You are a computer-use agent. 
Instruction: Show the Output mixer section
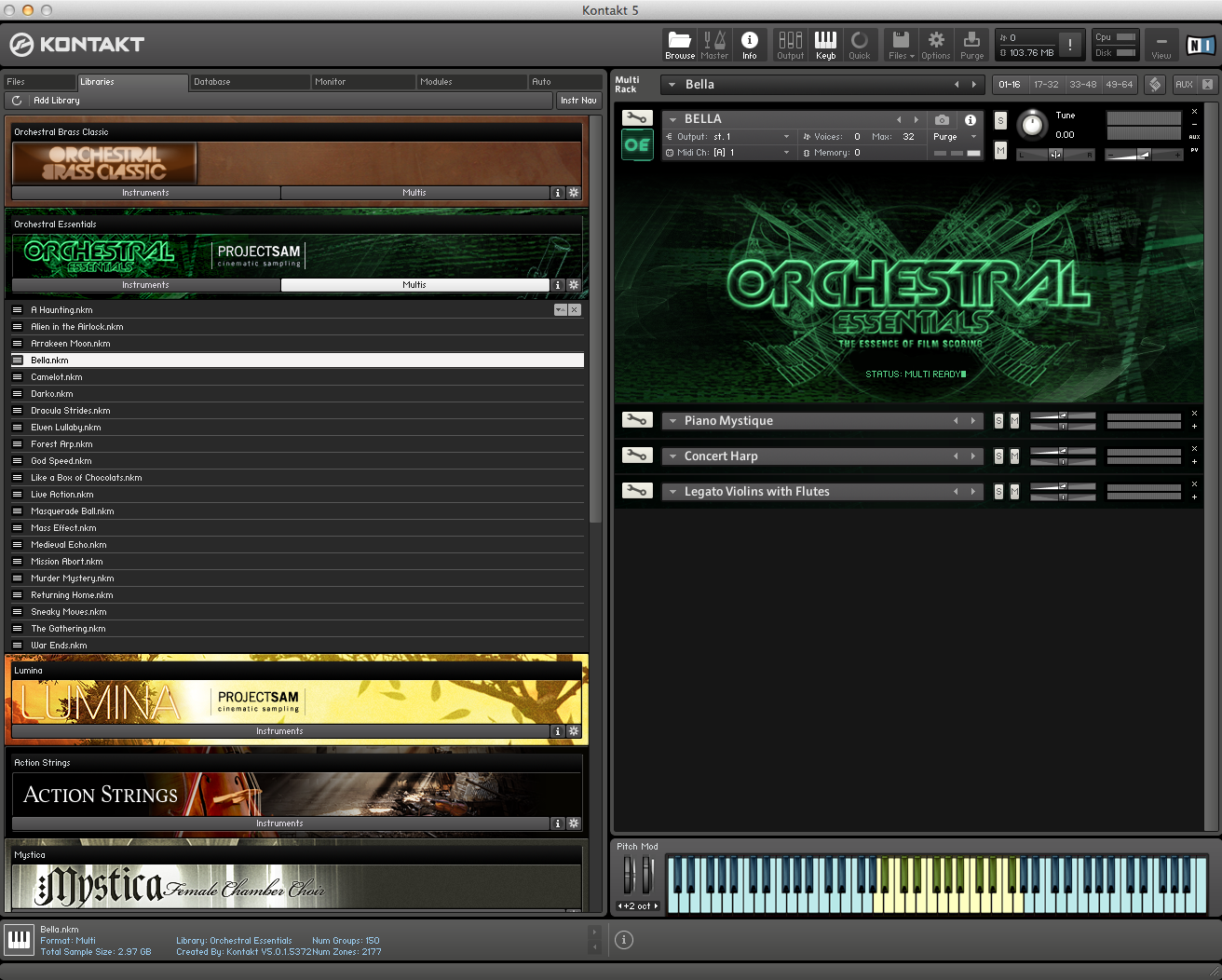click(790, 45)
